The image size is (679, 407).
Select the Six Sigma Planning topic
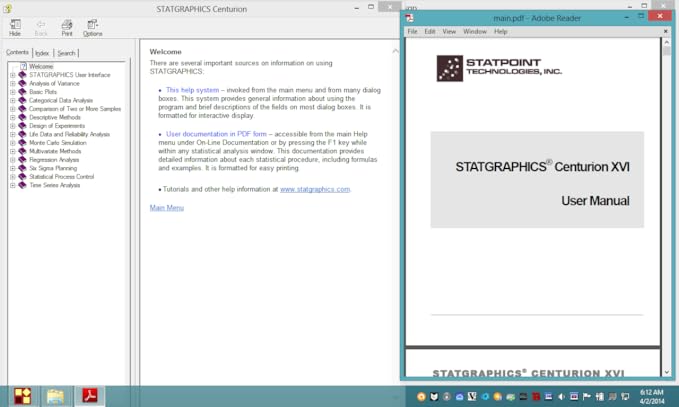[x=53, y=168]
